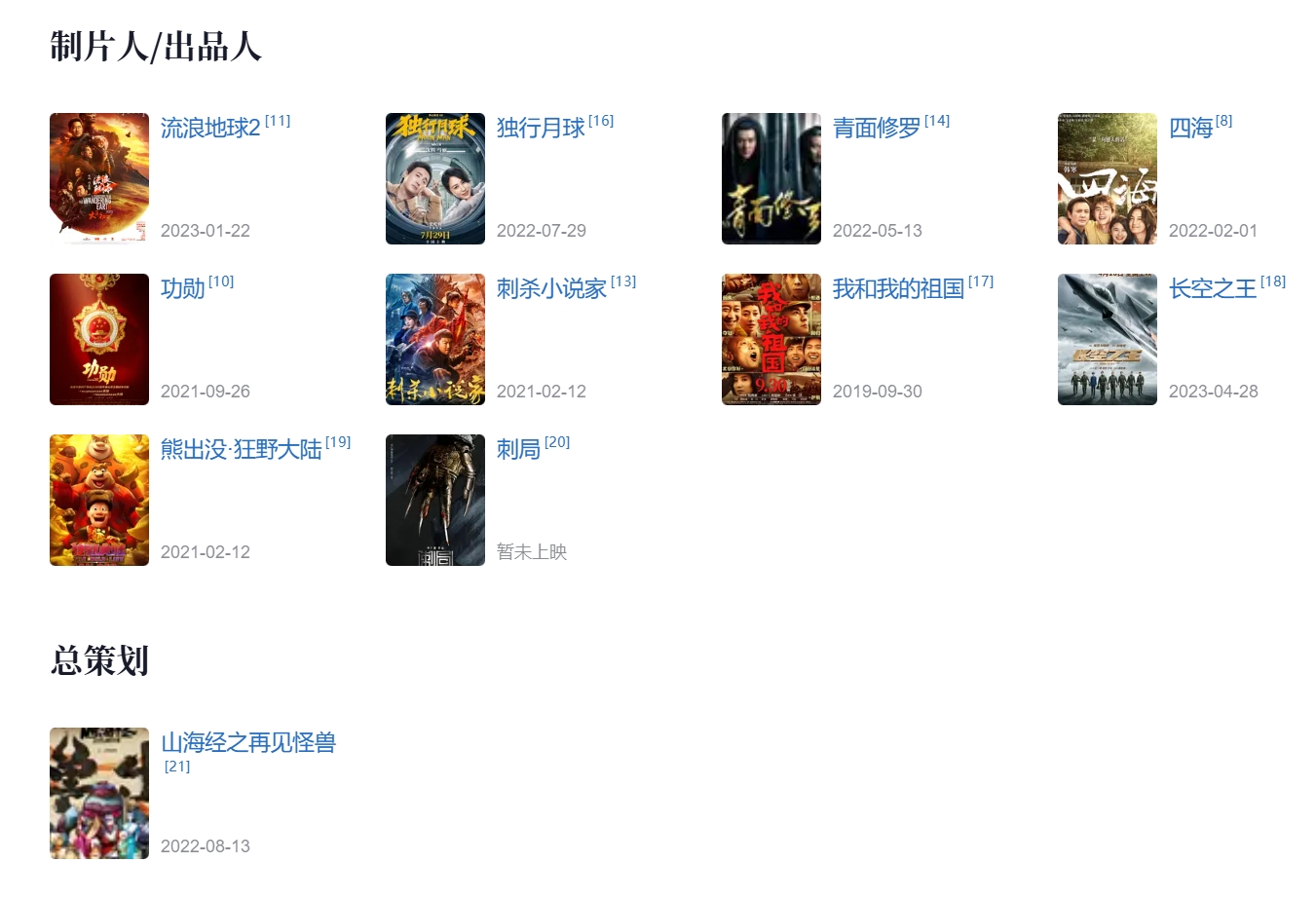The height and width of the screenshot is (900, 1316).
Task: Open the 山海经之再见怪兽 title link
Action: click(x=248, y=743)
